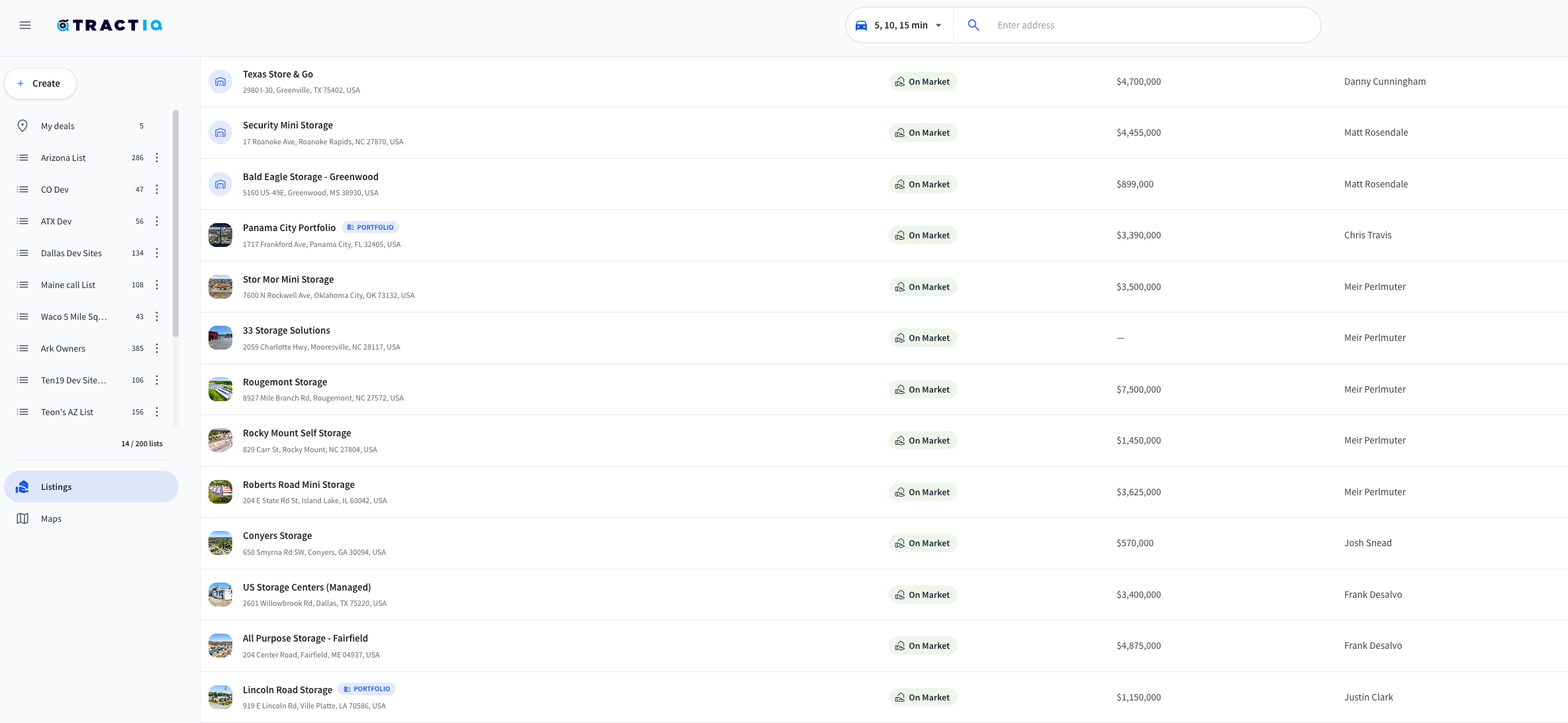
Task: Click the All Purpose Storage - Fairfield thumbnail
Action: (x=220, y=646)
